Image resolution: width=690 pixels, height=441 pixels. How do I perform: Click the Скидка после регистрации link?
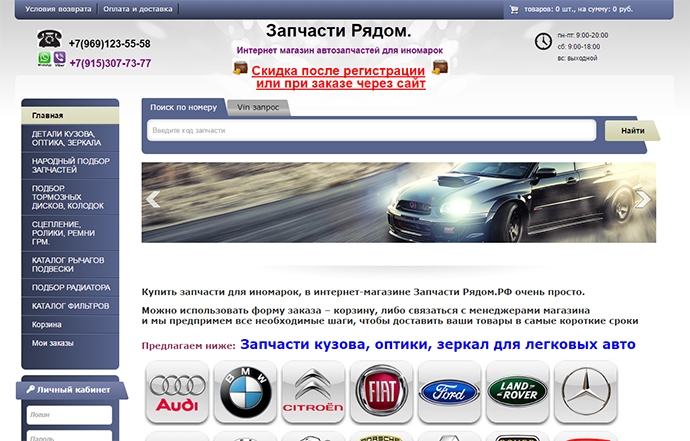[x=339, y=77]
